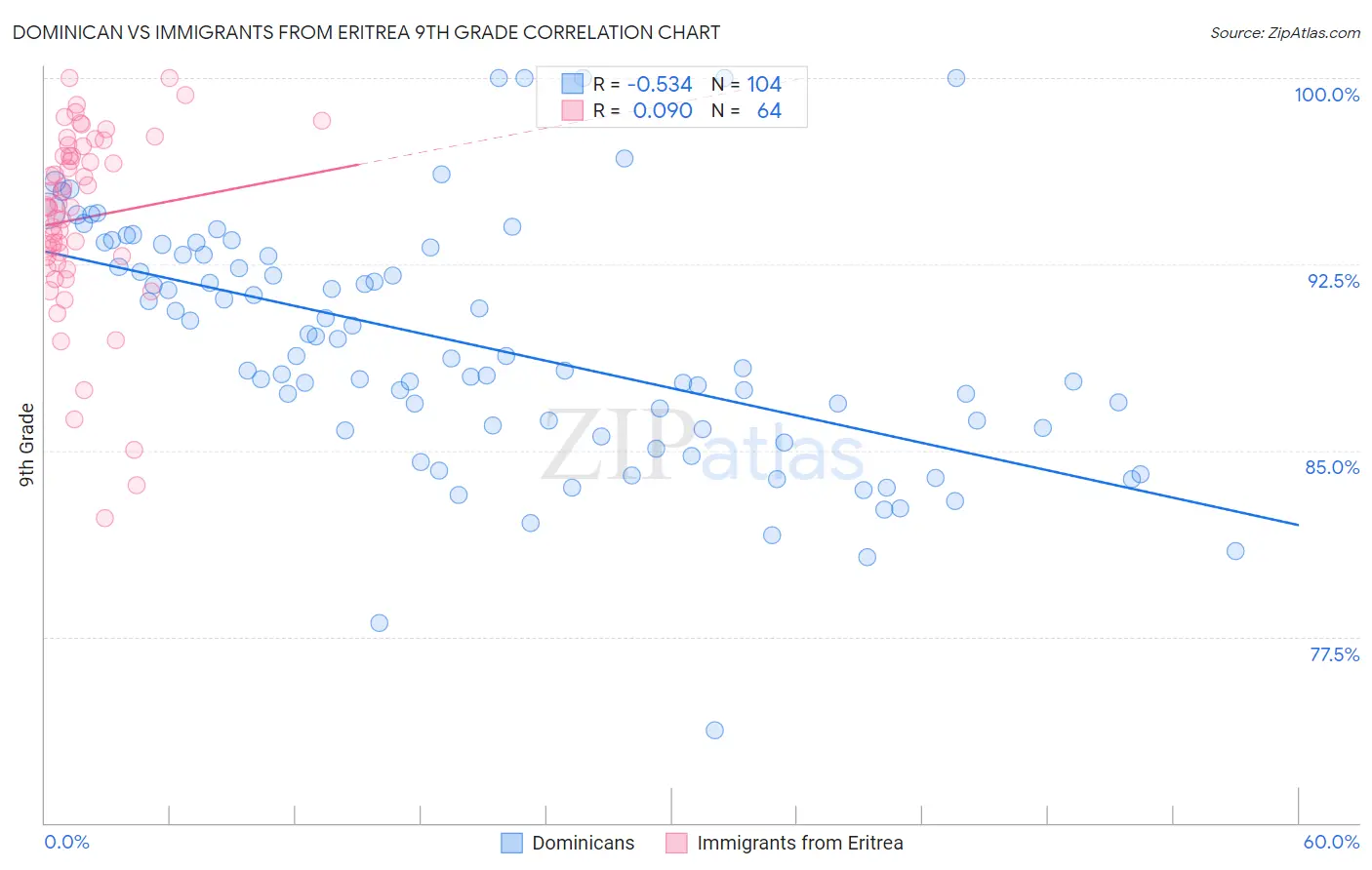Click the rightmost blue data point near 81%
This screenshot has width=1372, height=870.
(1235, 551)
